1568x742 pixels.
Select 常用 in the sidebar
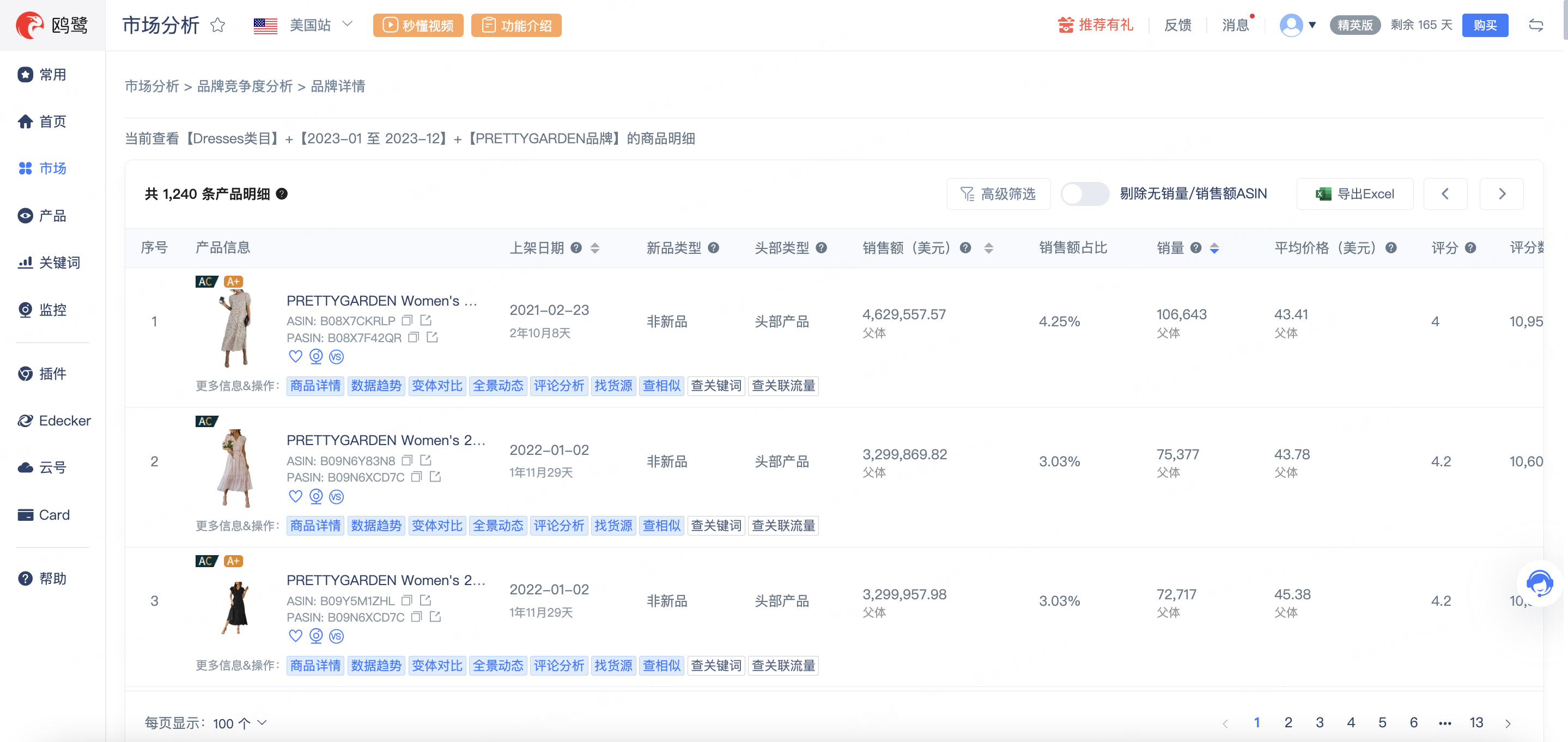[42, 74]
